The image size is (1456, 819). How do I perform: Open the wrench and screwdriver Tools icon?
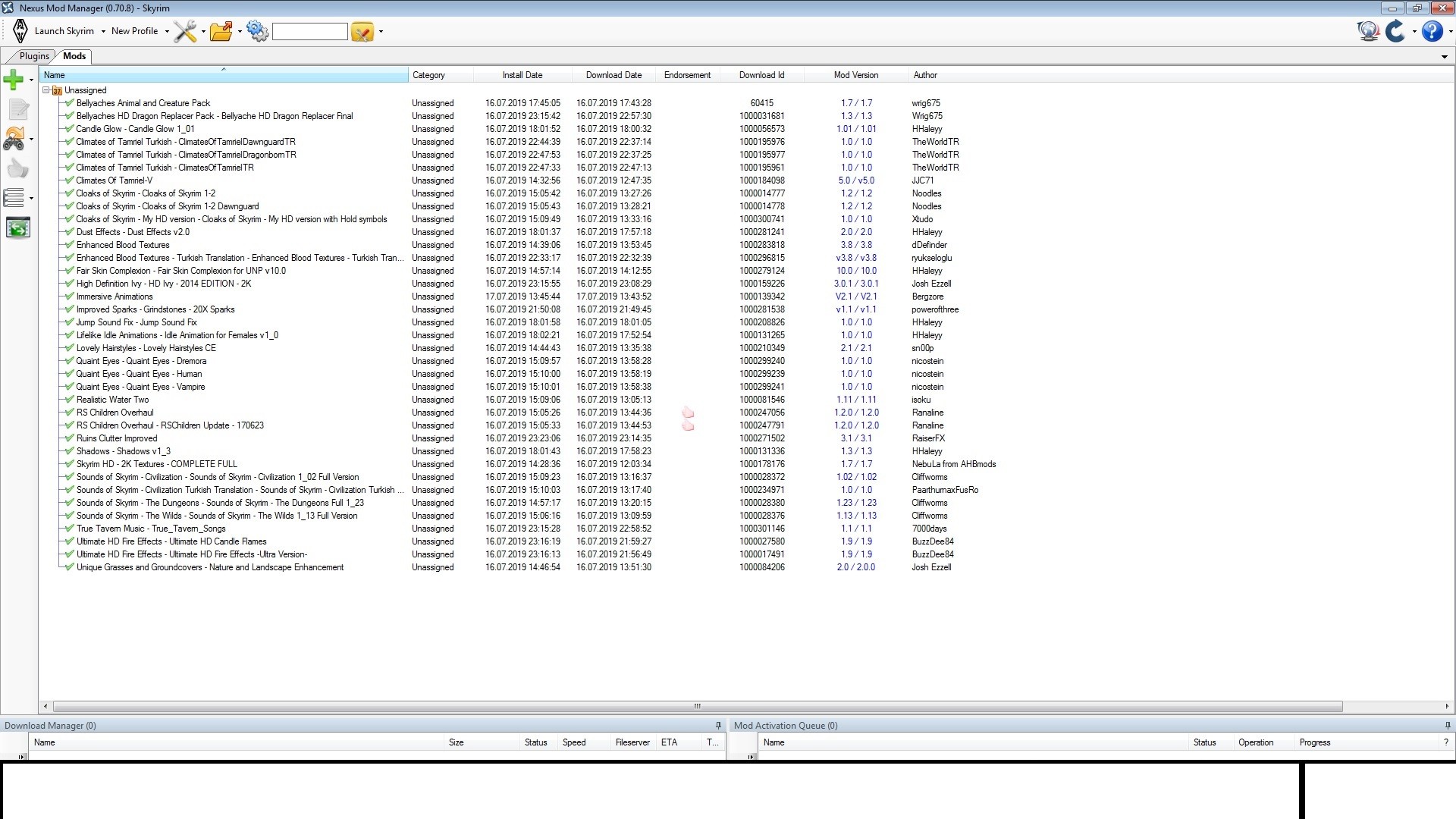184,31
